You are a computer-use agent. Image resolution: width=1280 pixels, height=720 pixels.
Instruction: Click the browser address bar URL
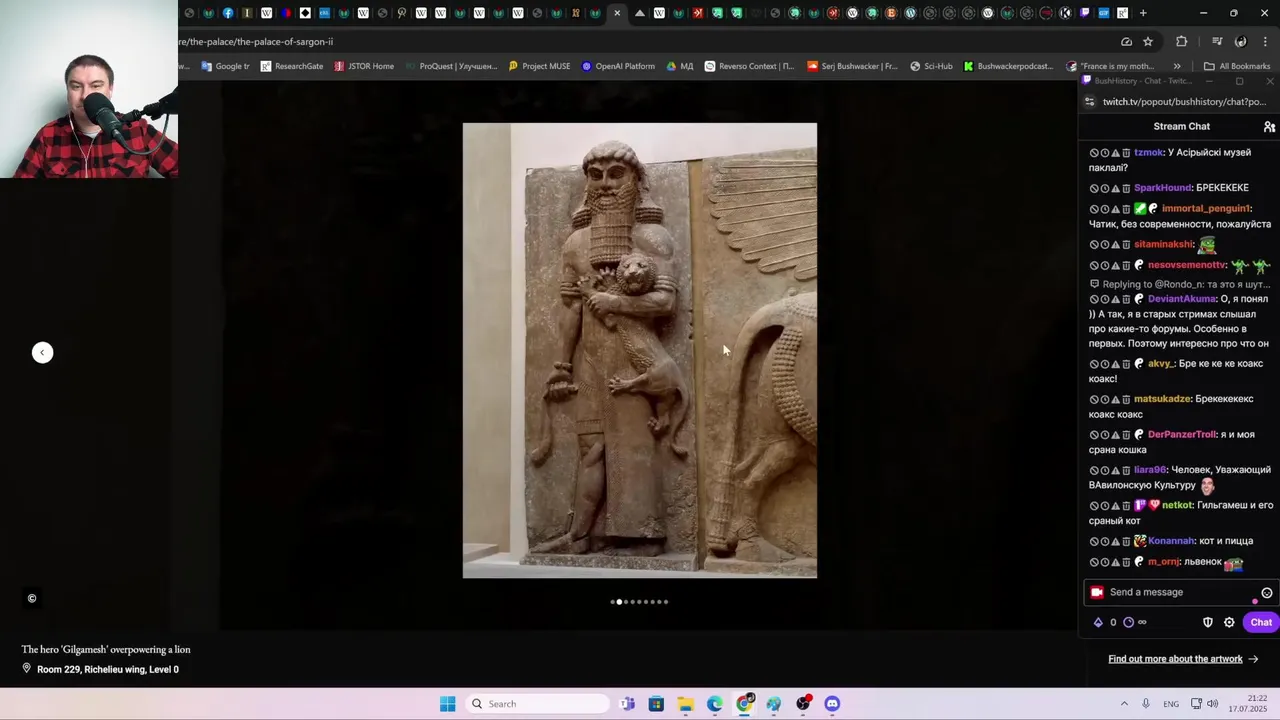tap(257, 42)
